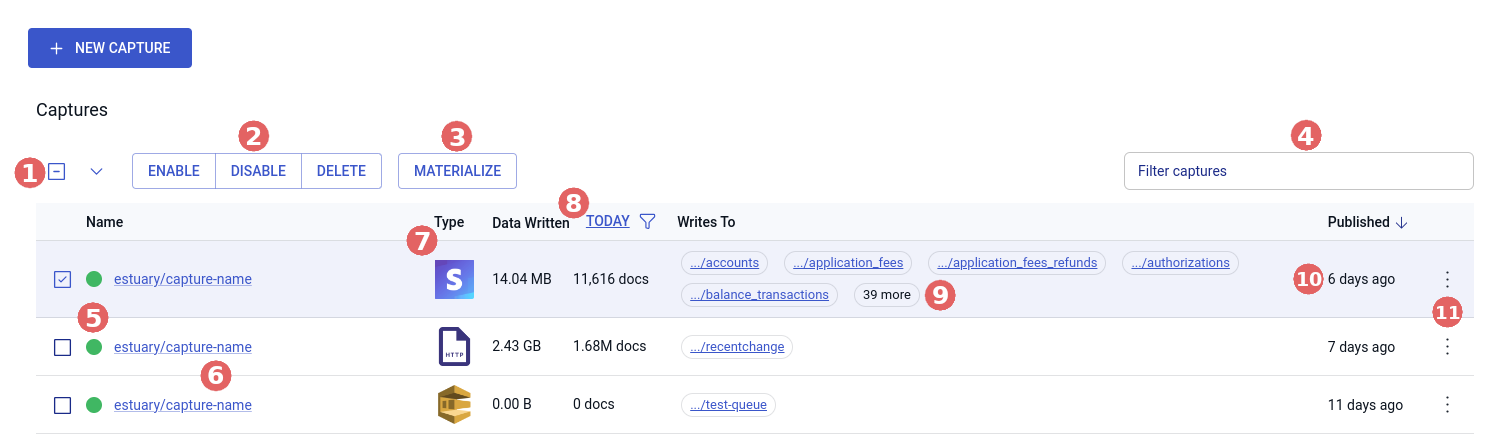Screen dimensions: 1510x437
Task: Click the Amazon SQS connector icon
Action: point(454,405)
